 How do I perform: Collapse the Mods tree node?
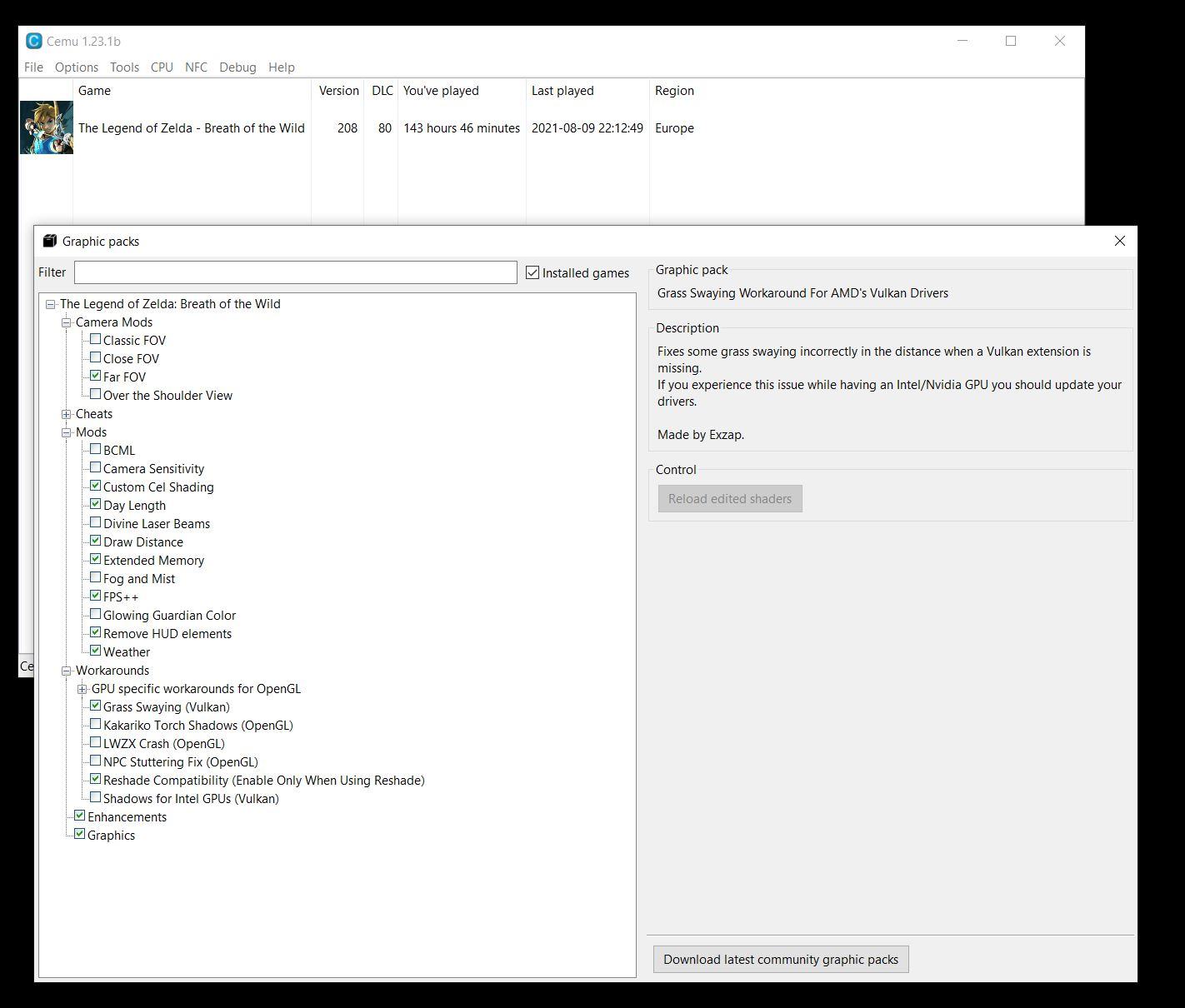point(67,432)
